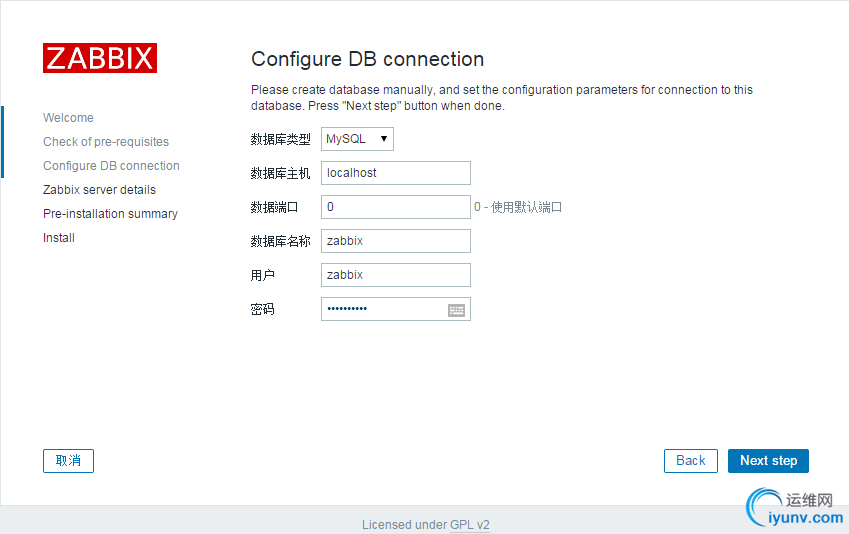Select Configure DB connection in the sidebar
Screen dimensions: 849x534
coord(111,166)
